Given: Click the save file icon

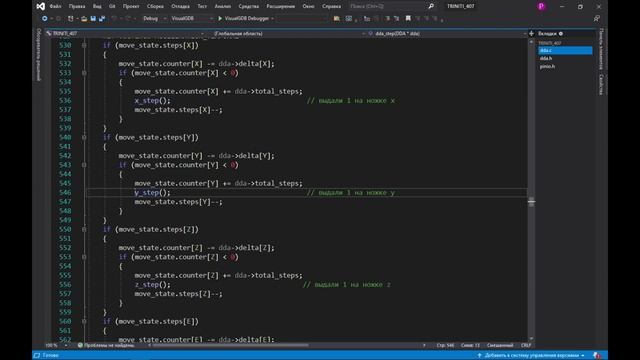Looking at the screenshot, I should 93,18.
